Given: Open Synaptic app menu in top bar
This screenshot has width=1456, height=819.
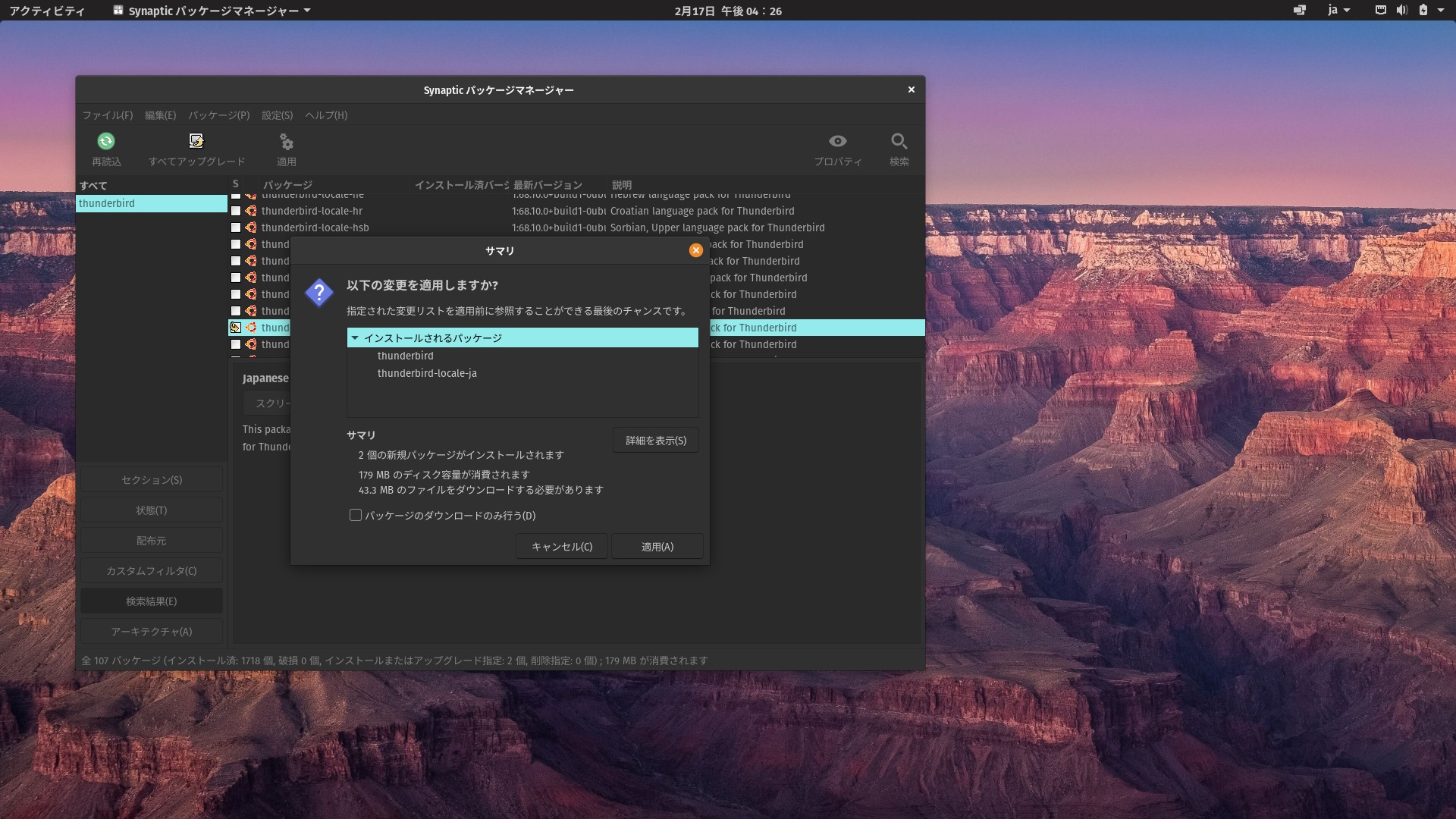Looking at the screenshot, I should (x=212, y=11).
